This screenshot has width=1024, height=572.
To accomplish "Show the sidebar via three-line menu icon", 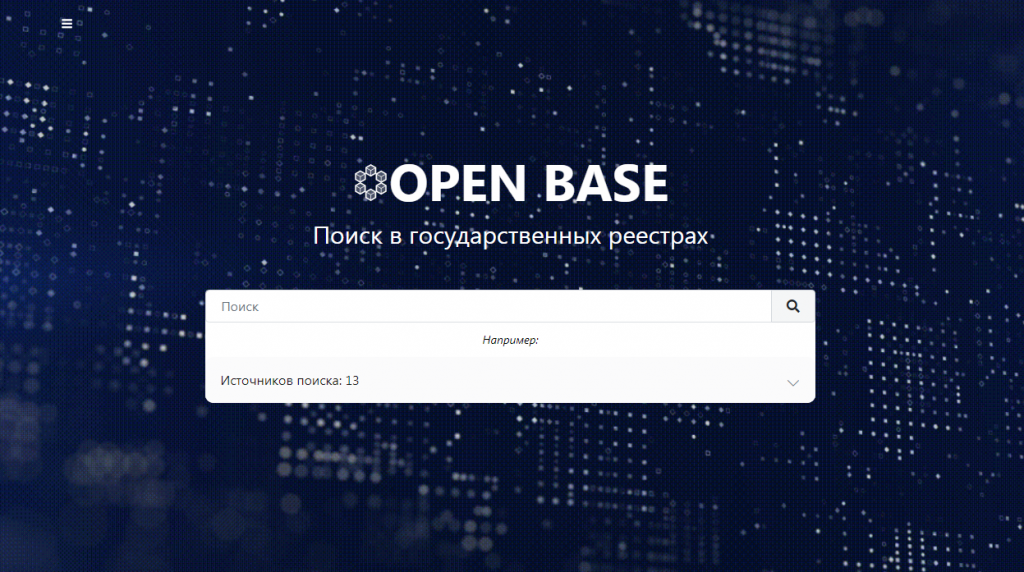I will (x=67, y=24).
